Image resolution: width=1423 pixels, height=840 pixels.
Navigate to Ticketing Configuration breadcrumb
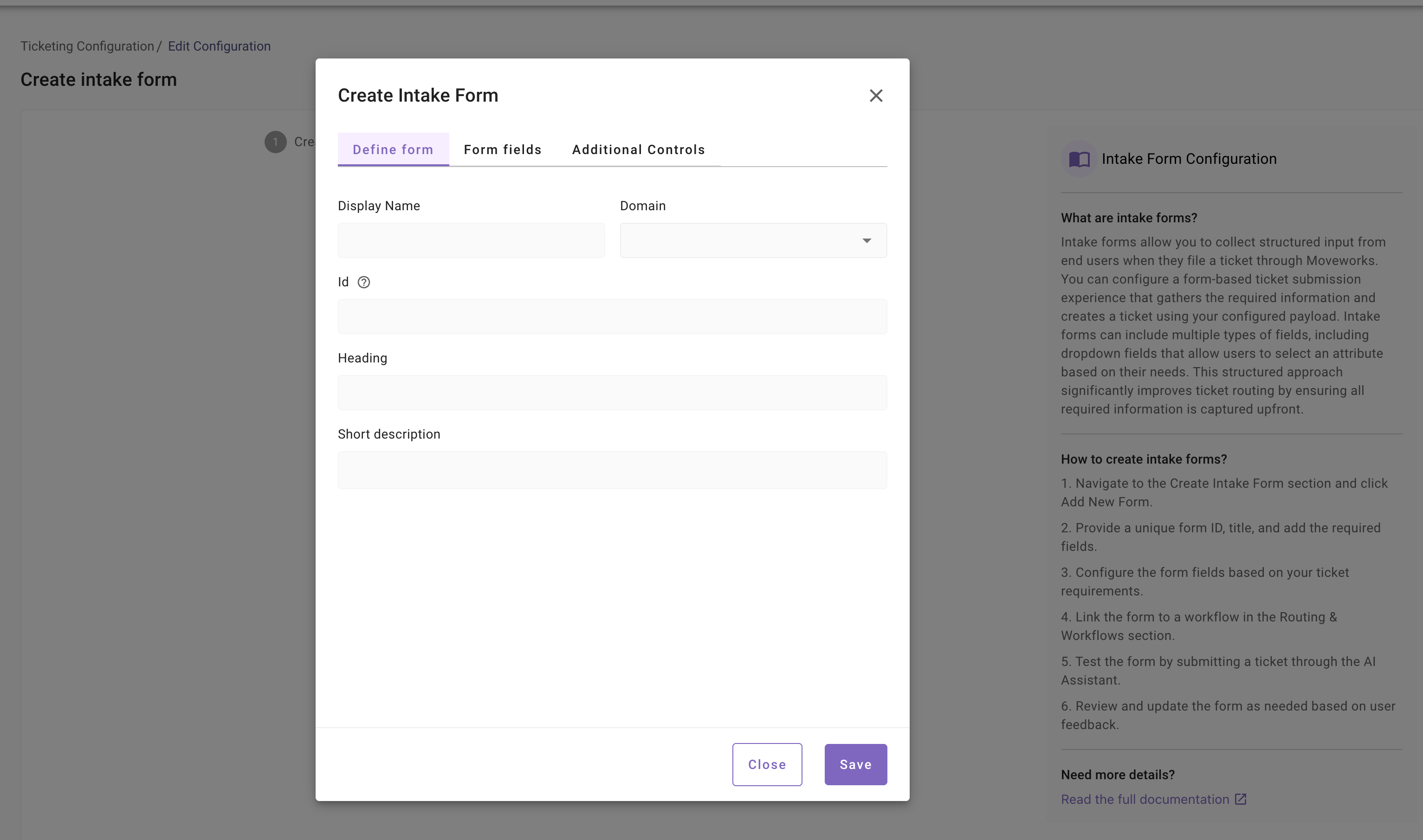point(87,46)
